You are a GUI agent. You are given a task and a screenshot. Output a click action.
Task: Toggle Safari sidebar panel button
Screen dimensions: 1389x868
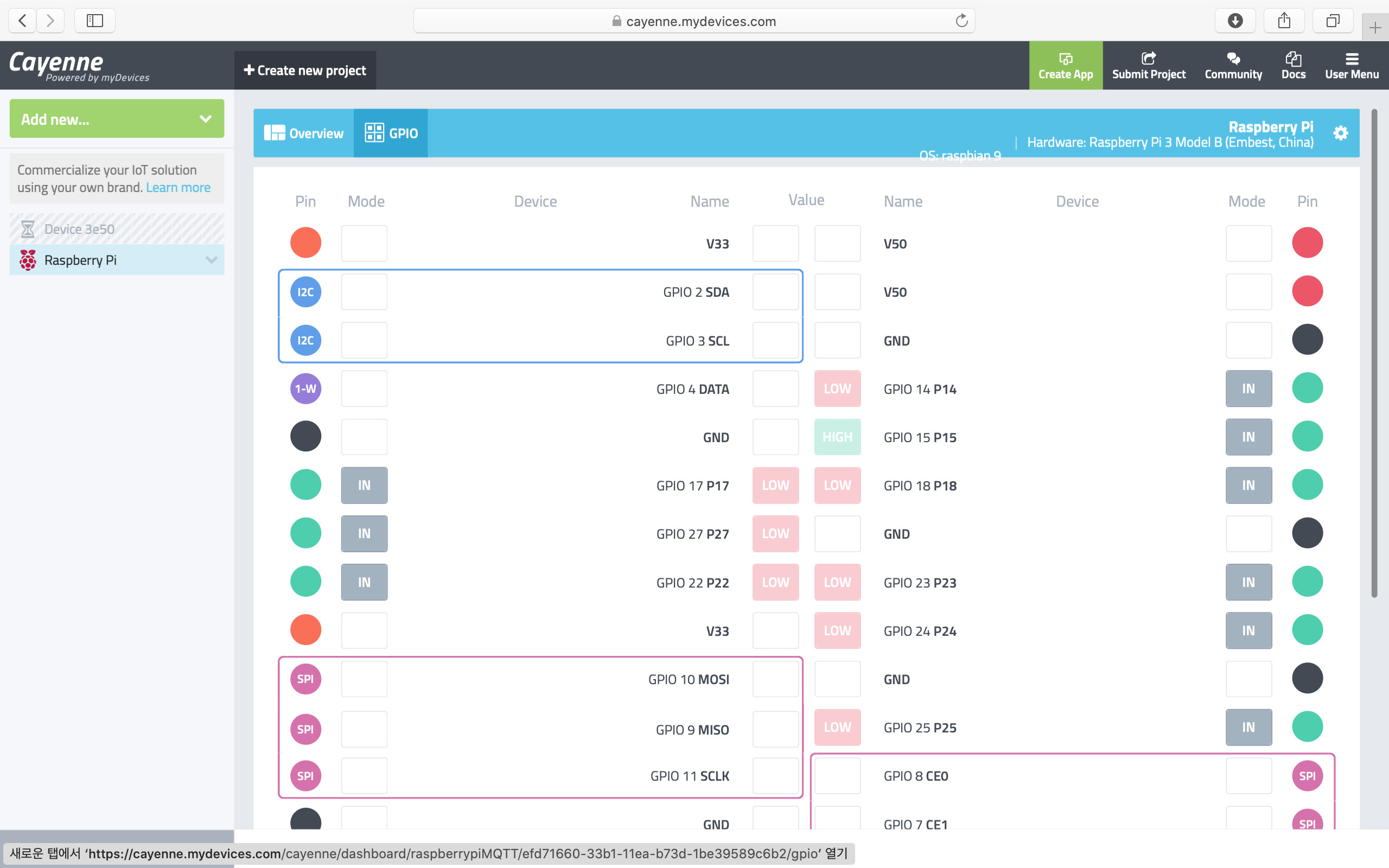[x=95, y=21]
